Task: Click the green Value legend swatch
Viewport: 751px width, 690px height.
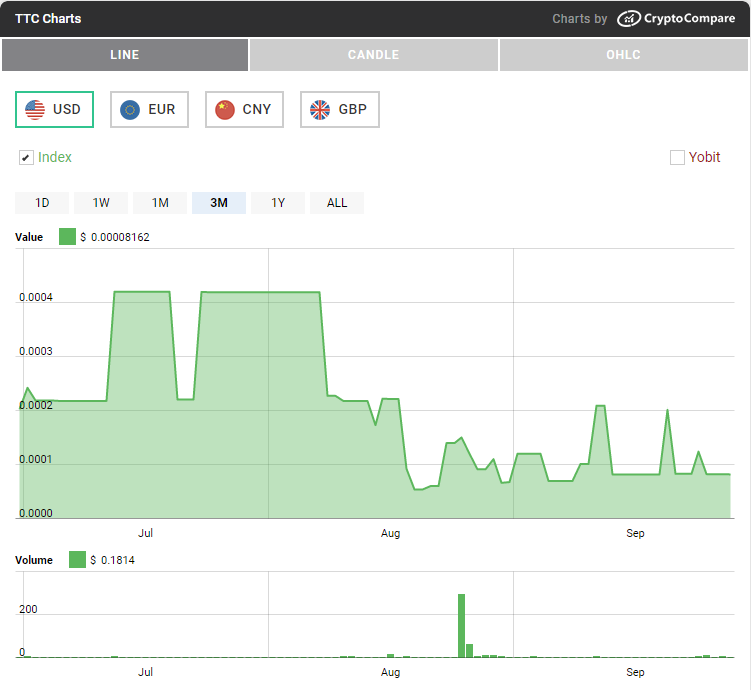Action: point(67,237)
